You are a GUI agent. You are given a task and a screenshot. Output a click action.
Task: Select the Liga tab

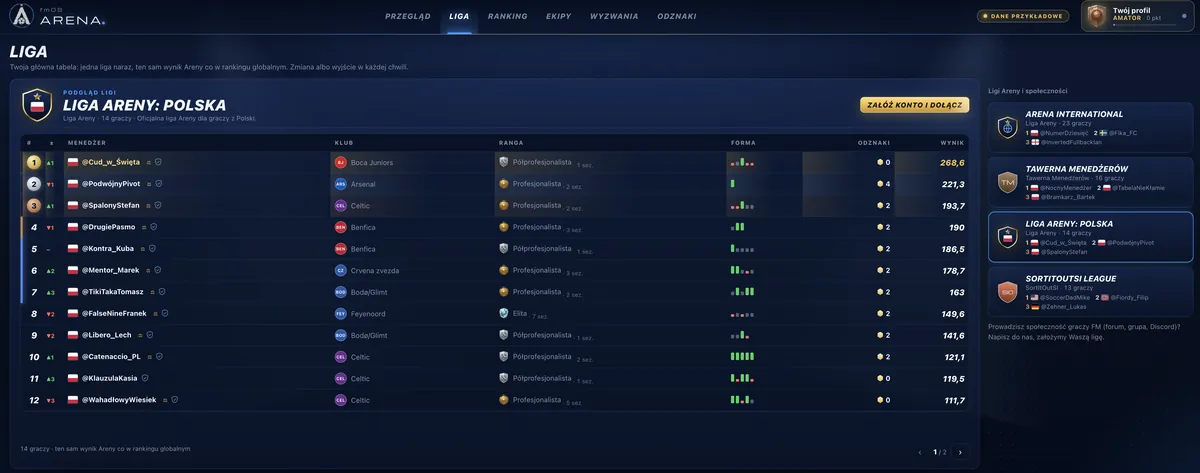click(459, 16)
